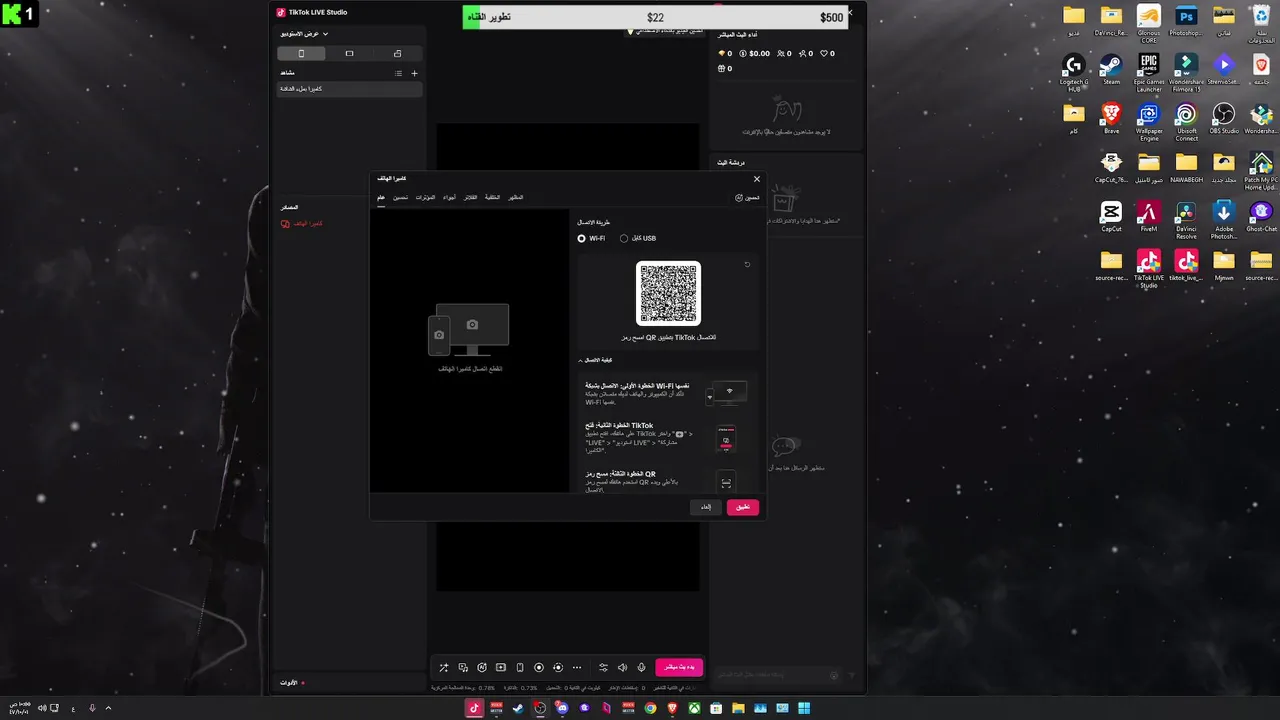Open Steam from the taskbar
Screen dimensions: 1280x720
coord(518,708)
